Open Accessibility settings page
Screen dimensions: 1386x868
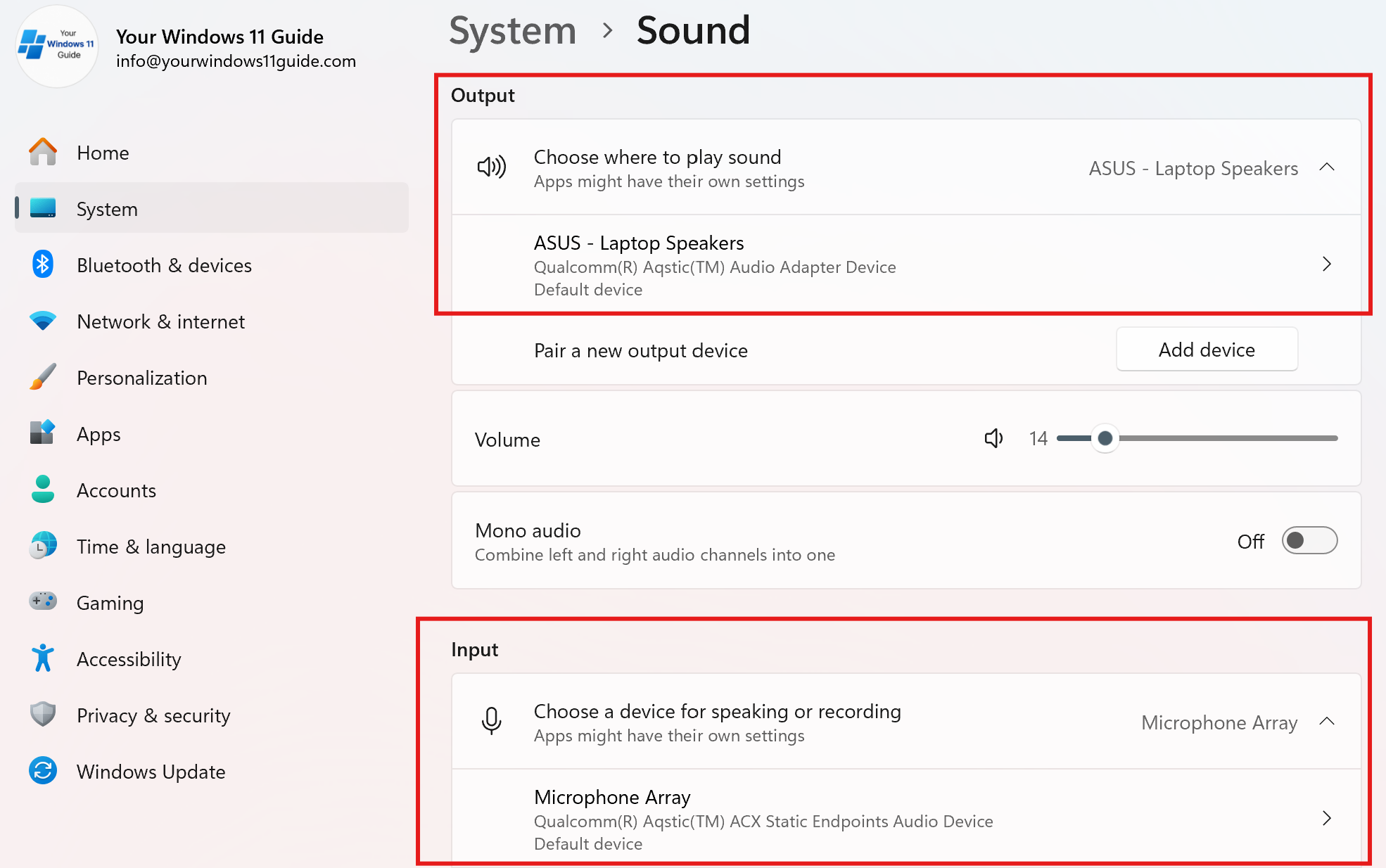(211, 658)
